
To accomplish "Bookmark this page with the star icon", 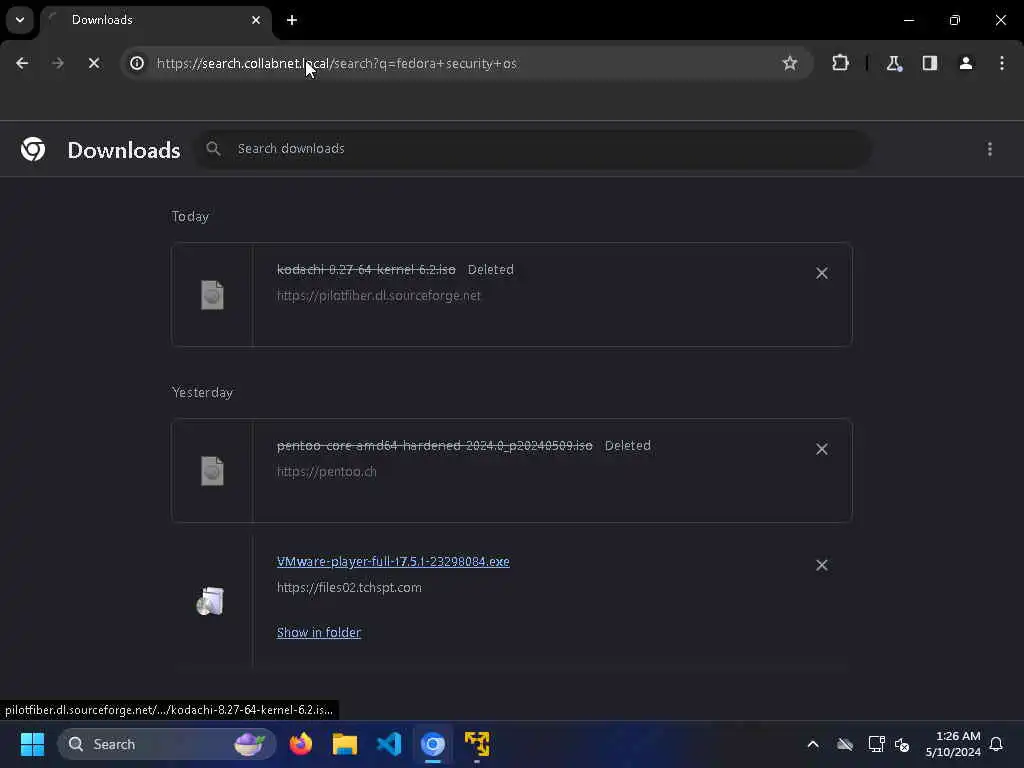I will point(790,63).
